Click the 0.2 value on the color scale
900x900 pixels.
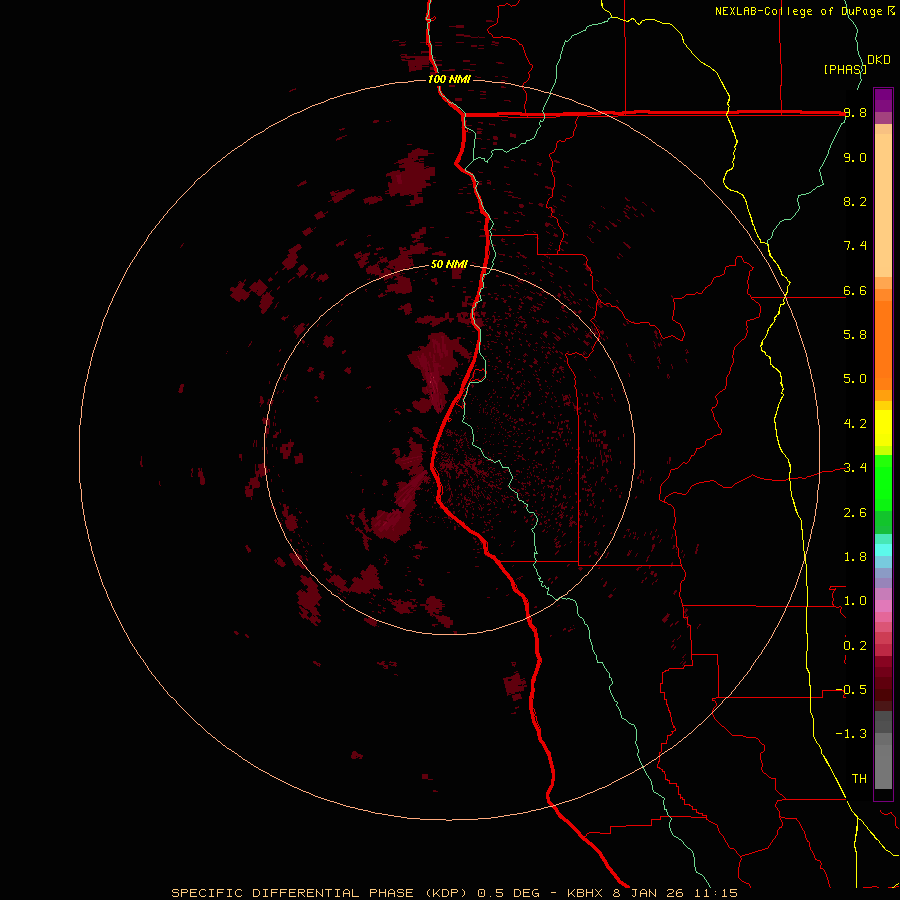pyautogui.click(x=855, y=646)
